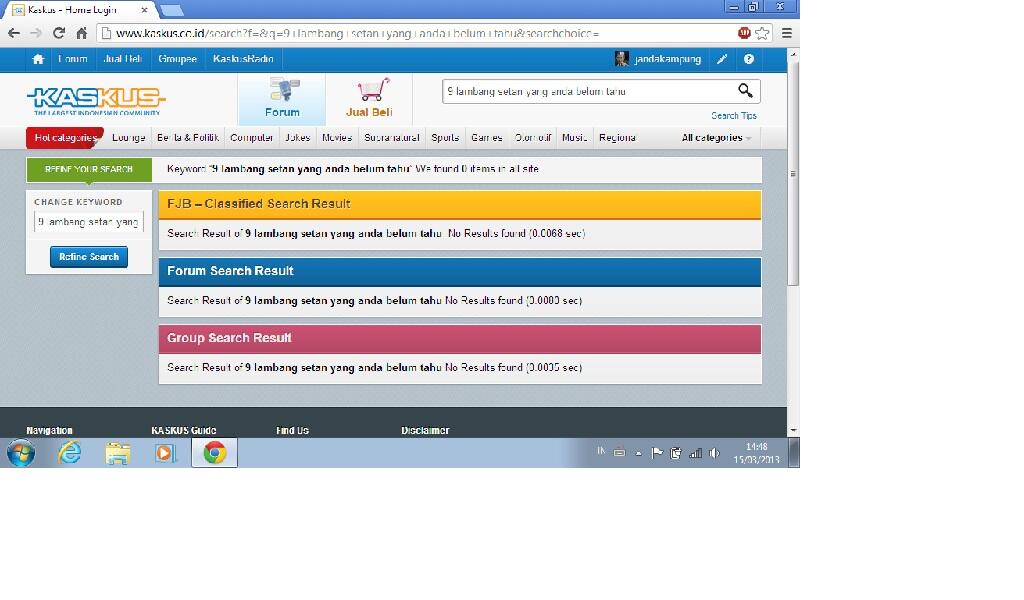
Task: Open Windows Media Player on taskbar
Action: pyautogui.click(x=165, y=453)
